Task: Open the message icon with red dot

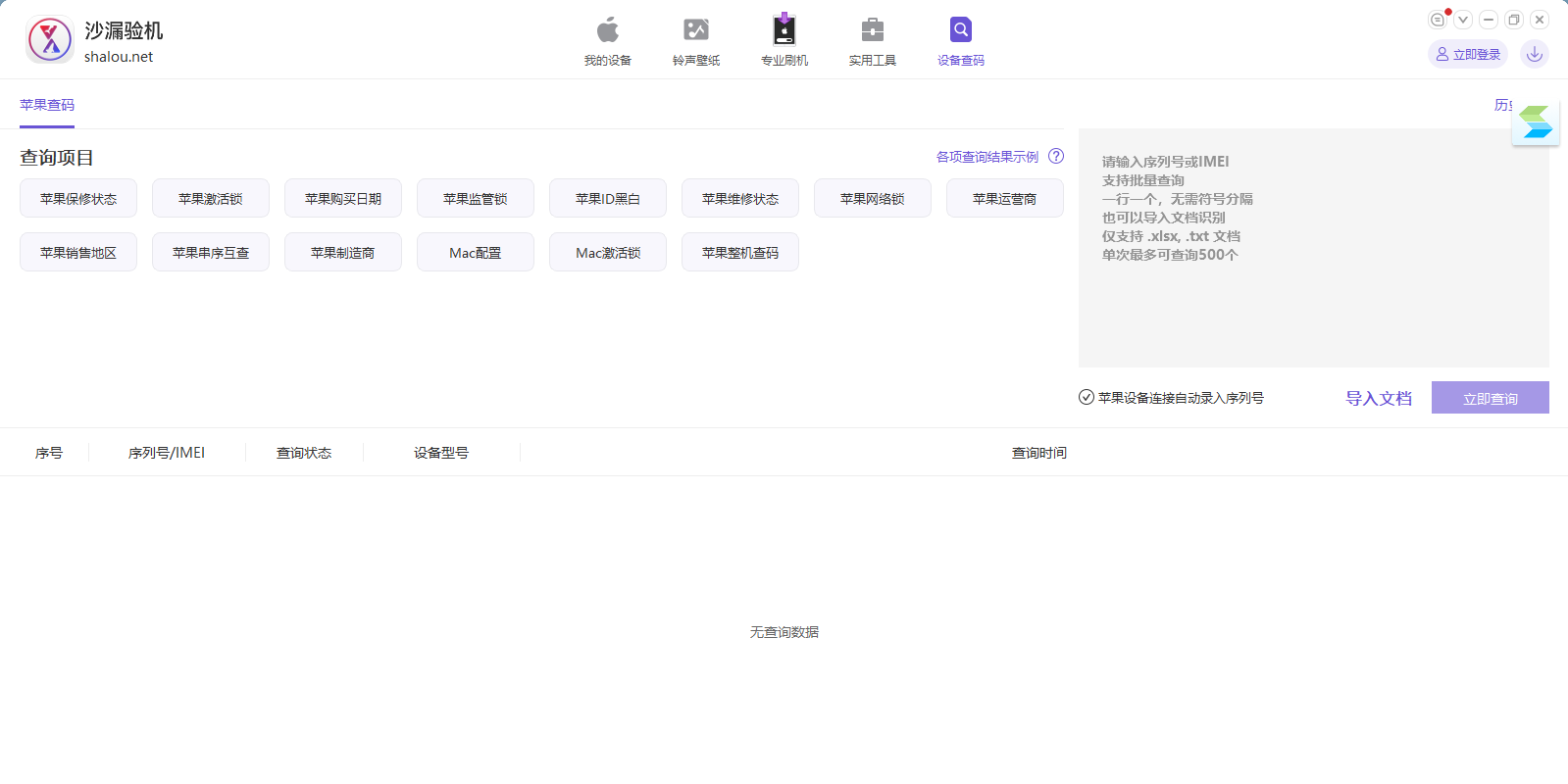Action: (x=1438, y=20)
